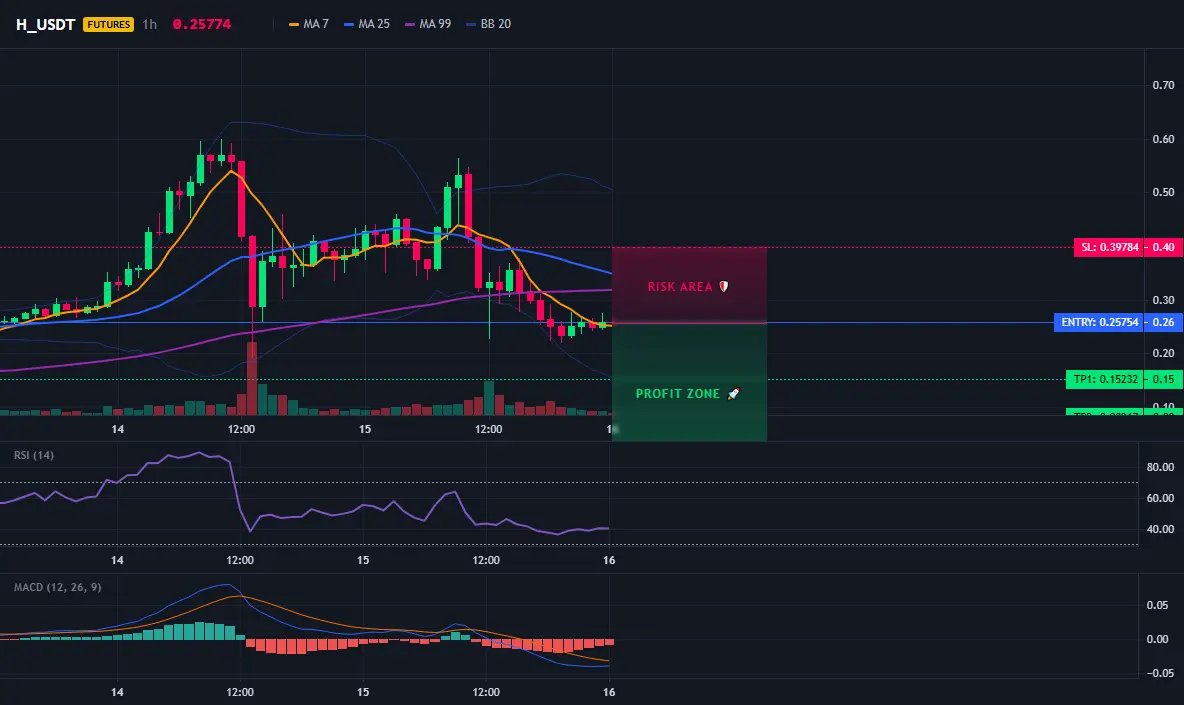Image resolution: width=1184 pixels, height=705 pixels.
Task: Click the ENTRY: 0.25754 price label
Action: pos(1099,322)
